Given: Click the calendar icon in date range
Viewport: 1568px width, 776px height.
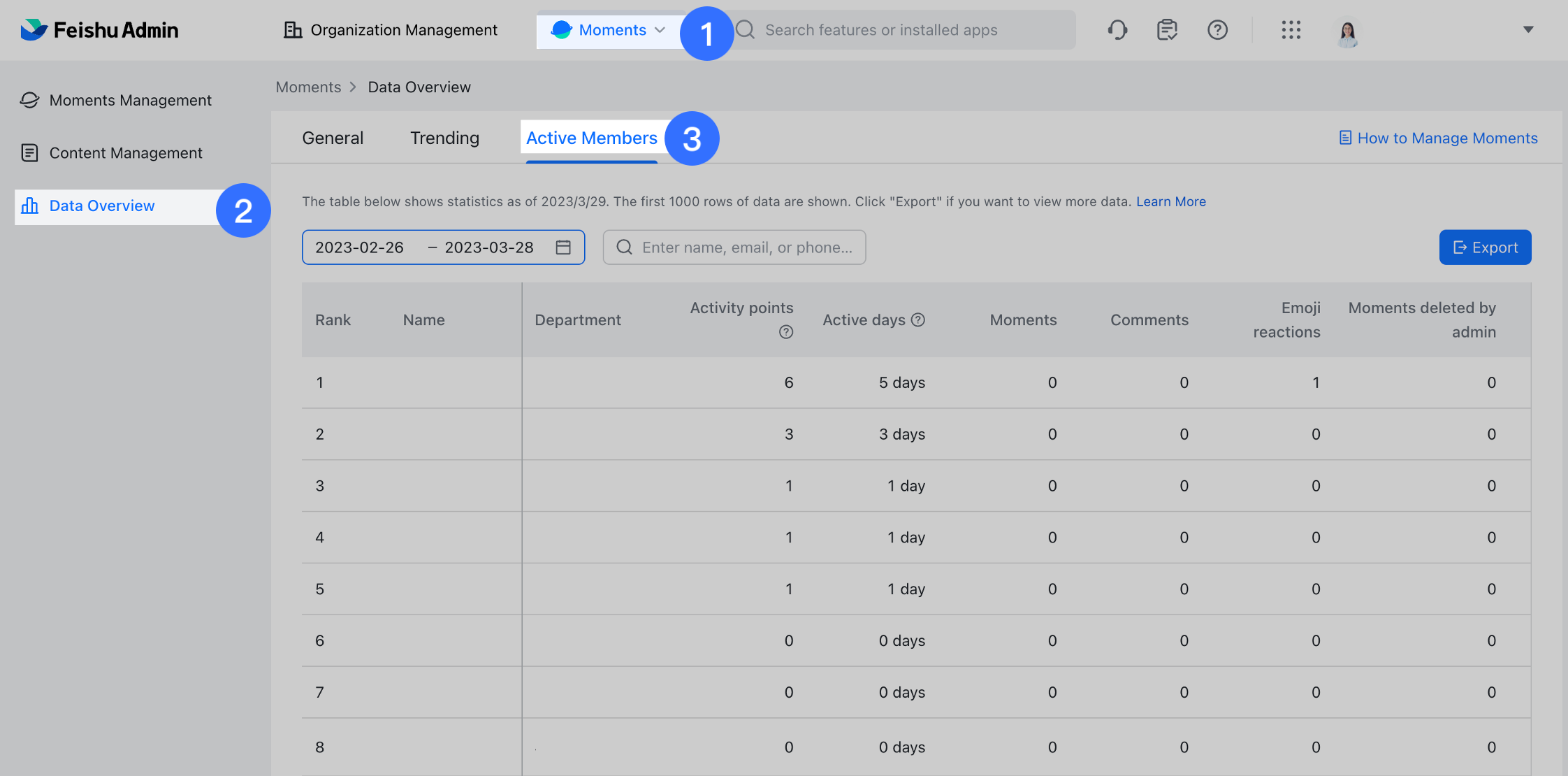Looking at the screenshot, I should (x=563, y=247).
